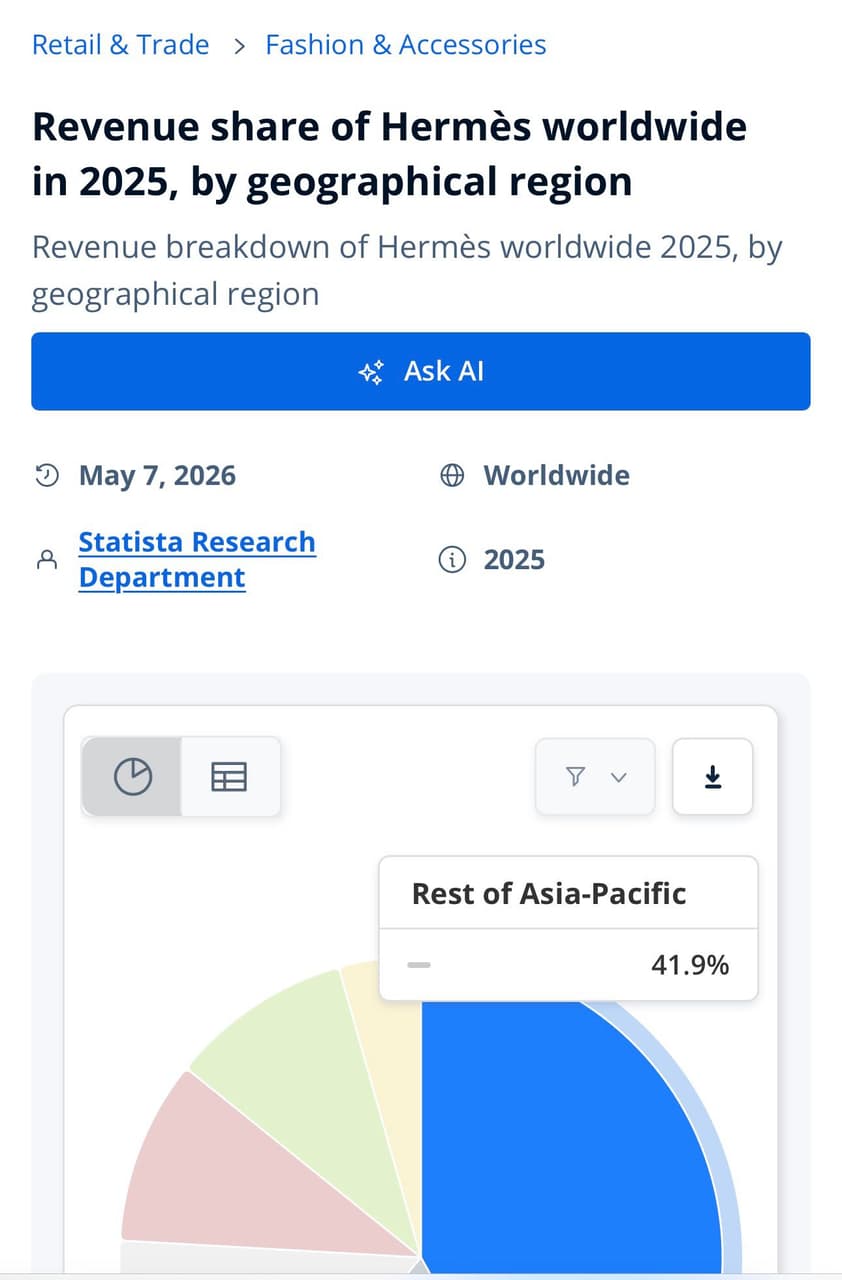Click the 41.9% tooltip value
Image resolution: width=842 pixels, height=1280 pixels.
tap(690, 965)
